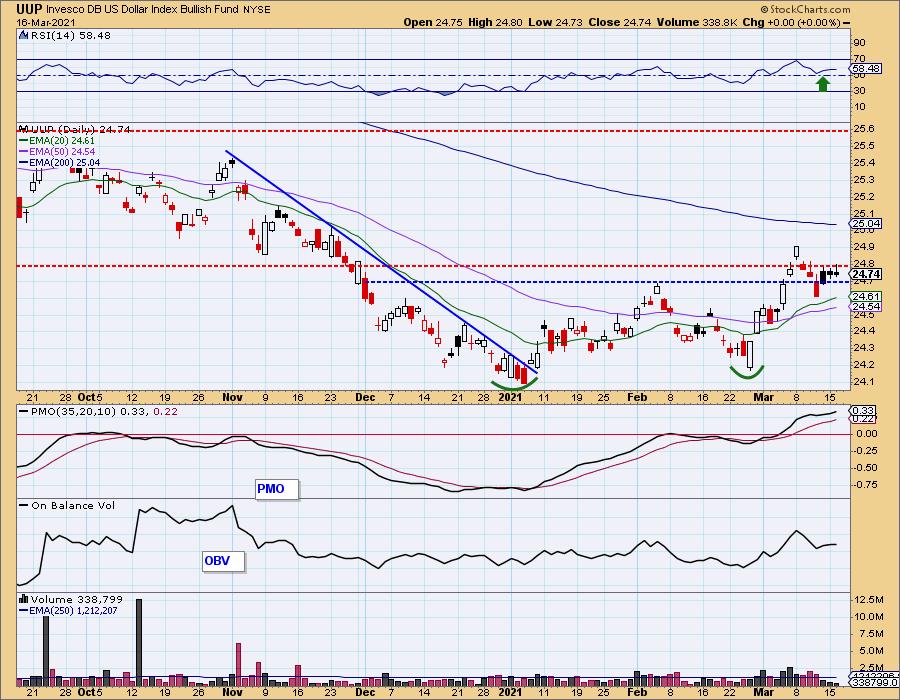Click the green arc under late February low

[x=747, y=372]
